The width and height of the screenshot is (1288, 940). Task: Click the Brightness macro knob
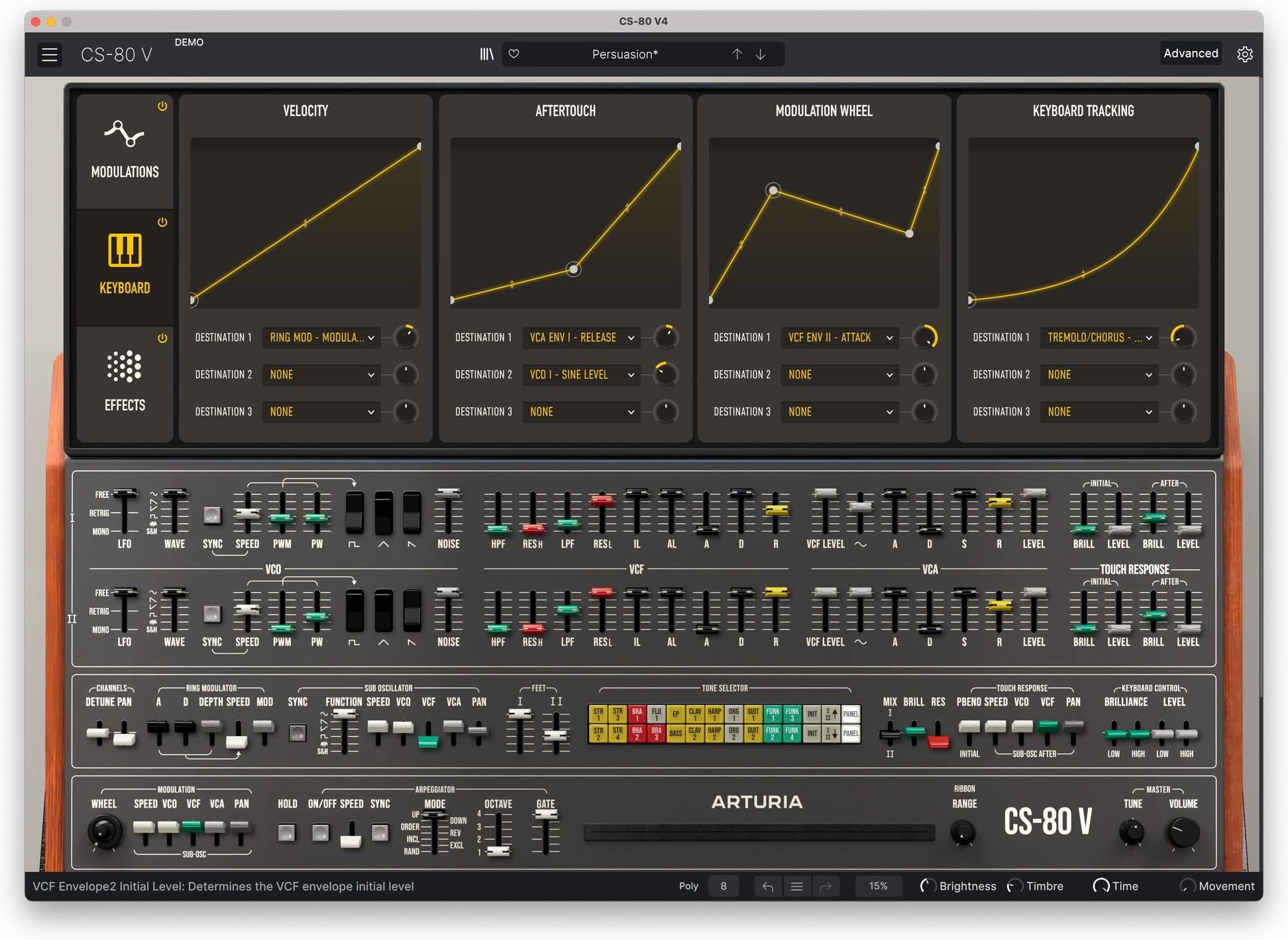pos(928,886)
